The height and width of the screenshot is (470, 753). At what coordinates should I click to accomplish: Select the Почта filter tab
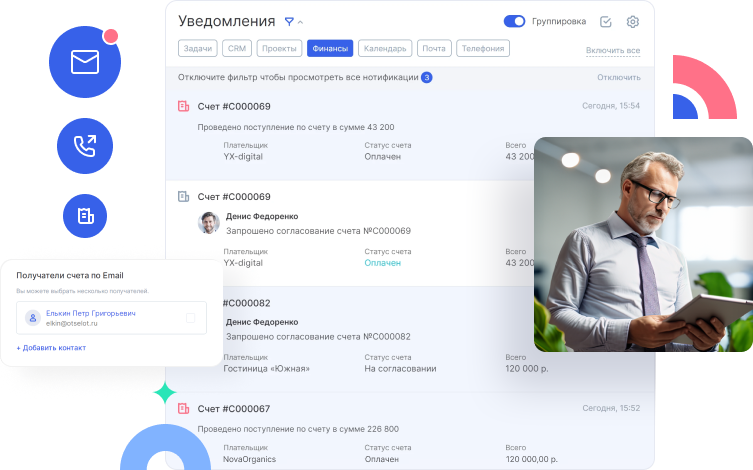[434, 48]
